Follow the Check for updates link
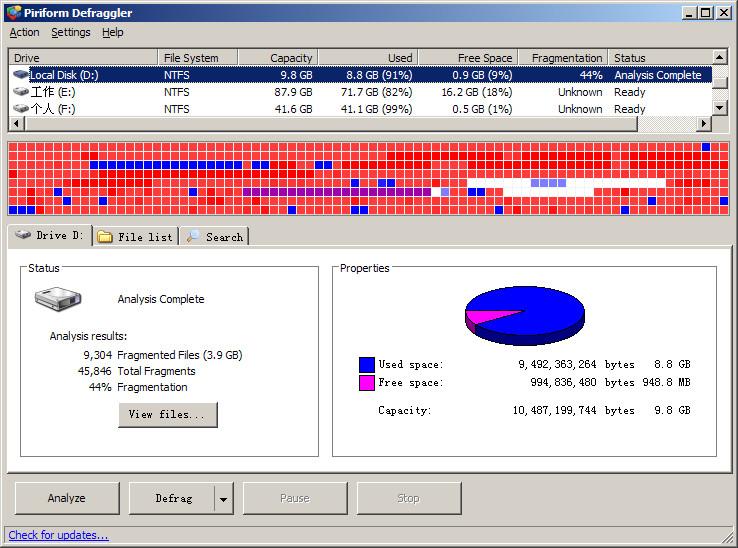This screenshot has width=738, height=548. point(59,535)
